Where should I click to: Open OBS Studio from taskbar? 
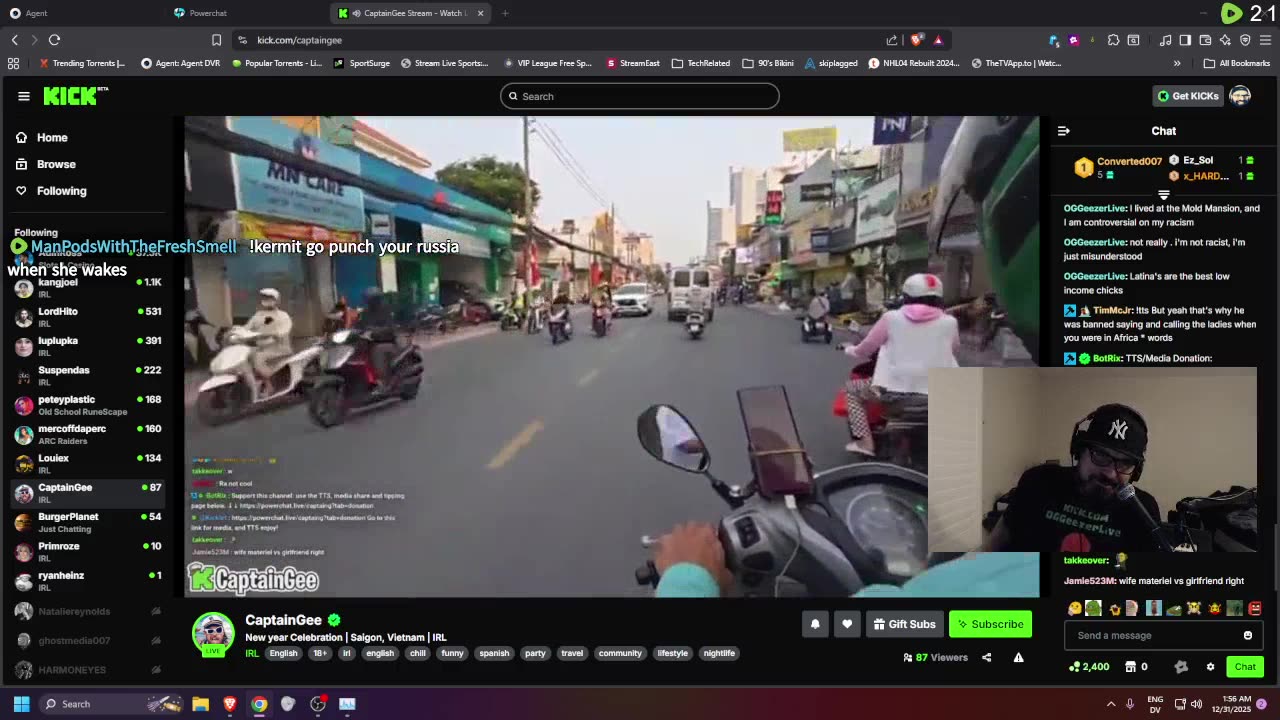tap(318, 704)
